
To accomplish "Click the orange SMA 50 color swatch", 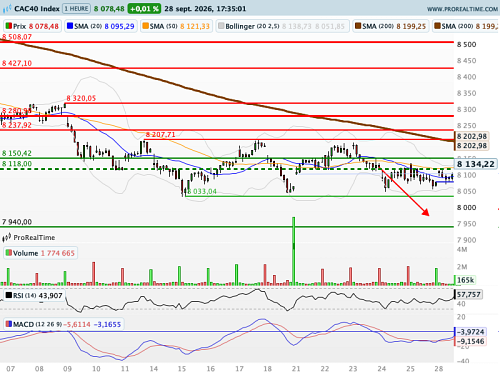I will [145, 26].
